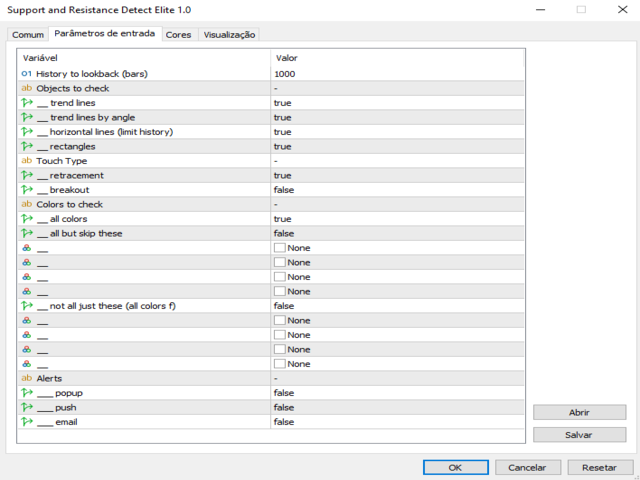The width and height of the screenshot is (640, 480).
Task: Go to the Visualização tab
Action: (x=229, y=35)
